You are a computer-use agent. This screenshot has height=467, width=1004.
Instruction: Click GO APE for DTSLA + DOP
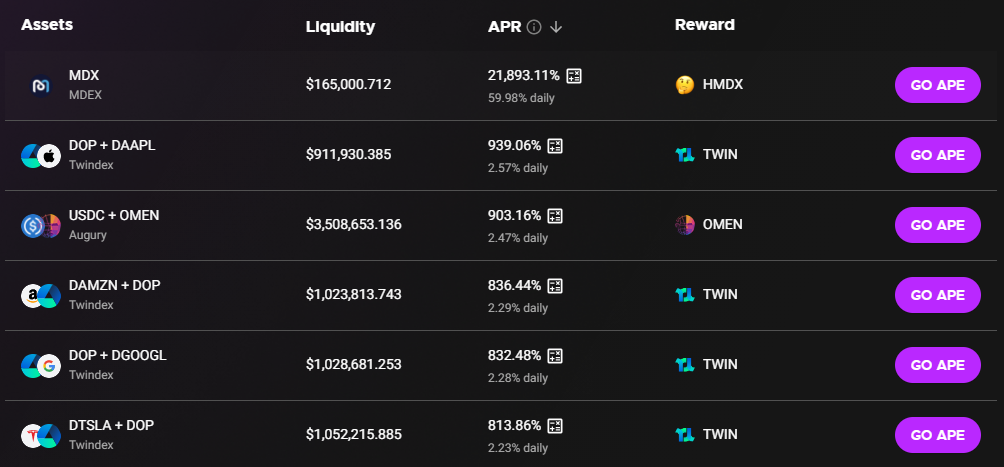(x=937, y=435)
